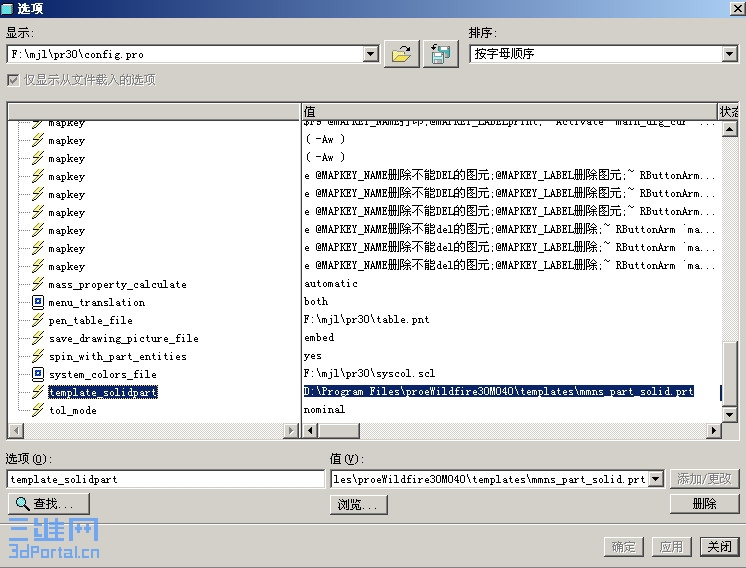746x568 pixels.
Task: Select the mass_property_calculate option
Action: [x=117, y=284]
